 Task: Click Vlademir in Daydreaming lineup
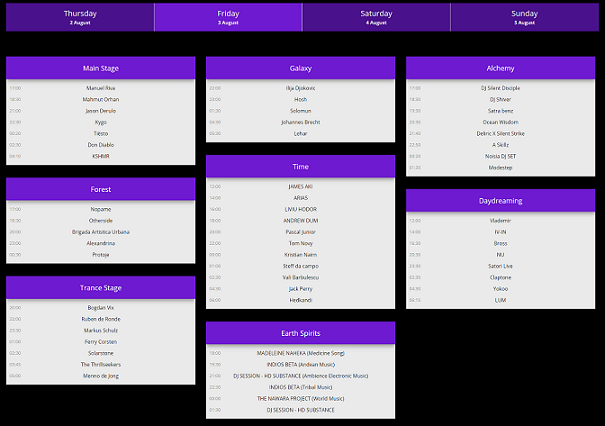[500, 220]
